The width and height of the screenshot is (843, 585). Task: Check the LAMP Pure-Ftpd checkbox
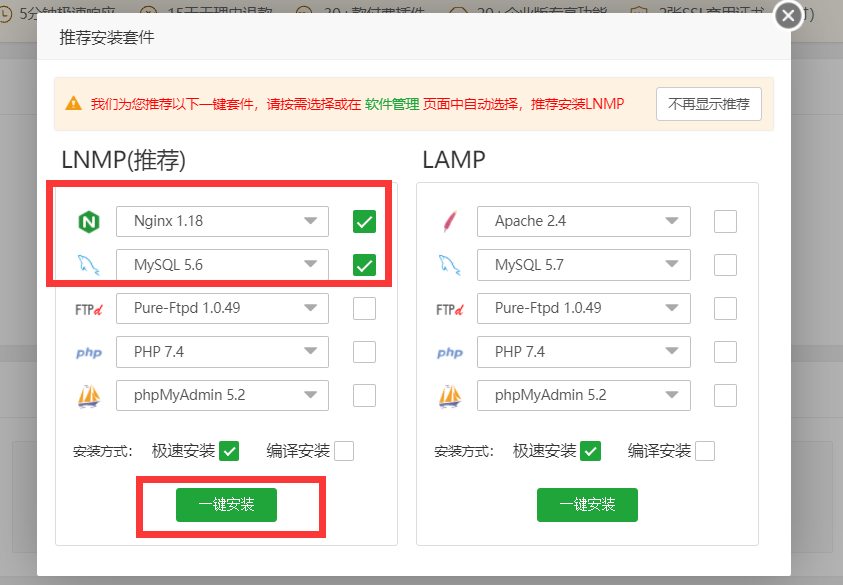pos(725,309)
